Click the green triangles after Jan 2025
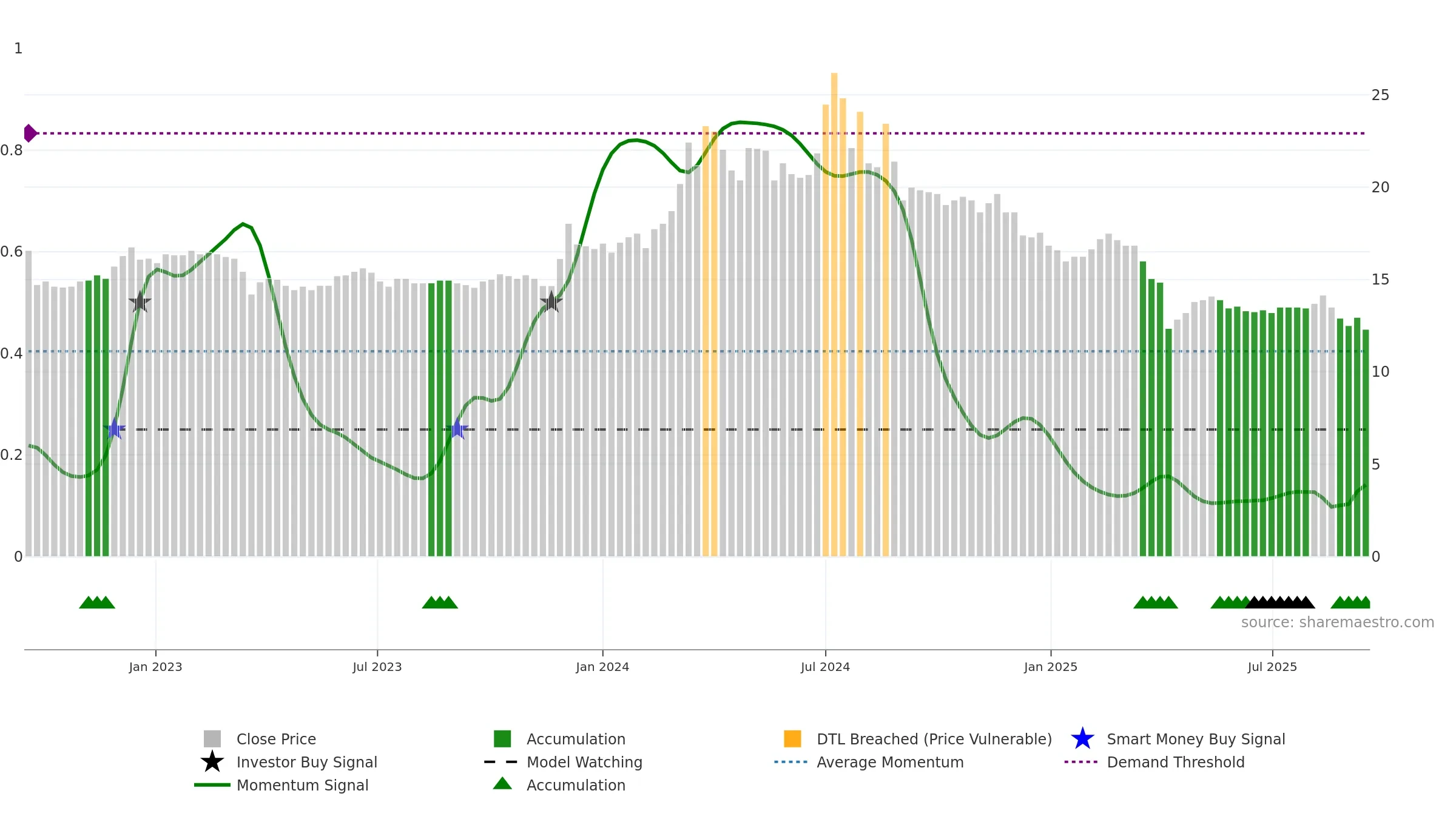This screenshot has width=1456, height=819. (1156, 602)
